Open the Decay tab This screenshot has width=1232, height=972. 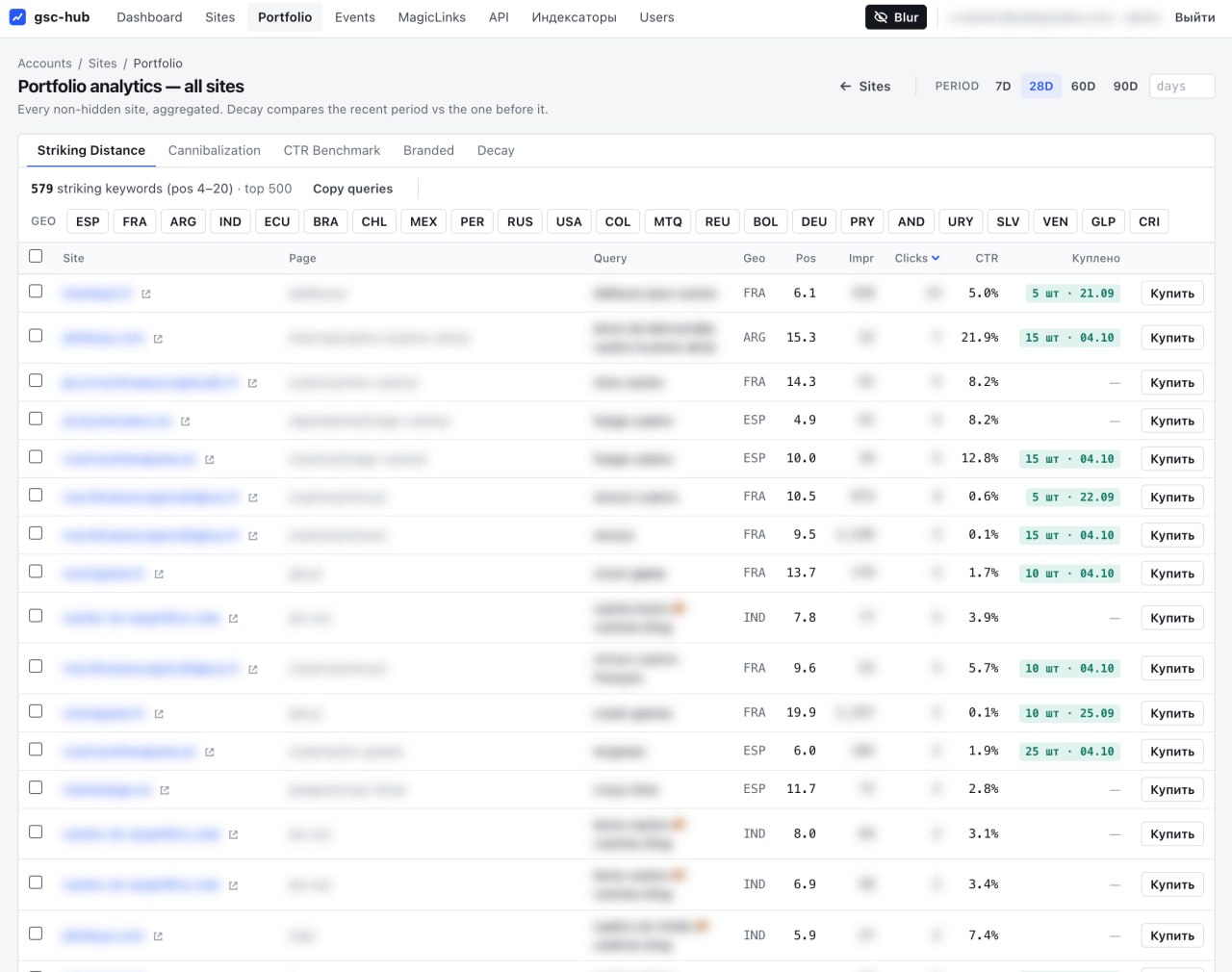pyautogui.click(x=496, y=150)
